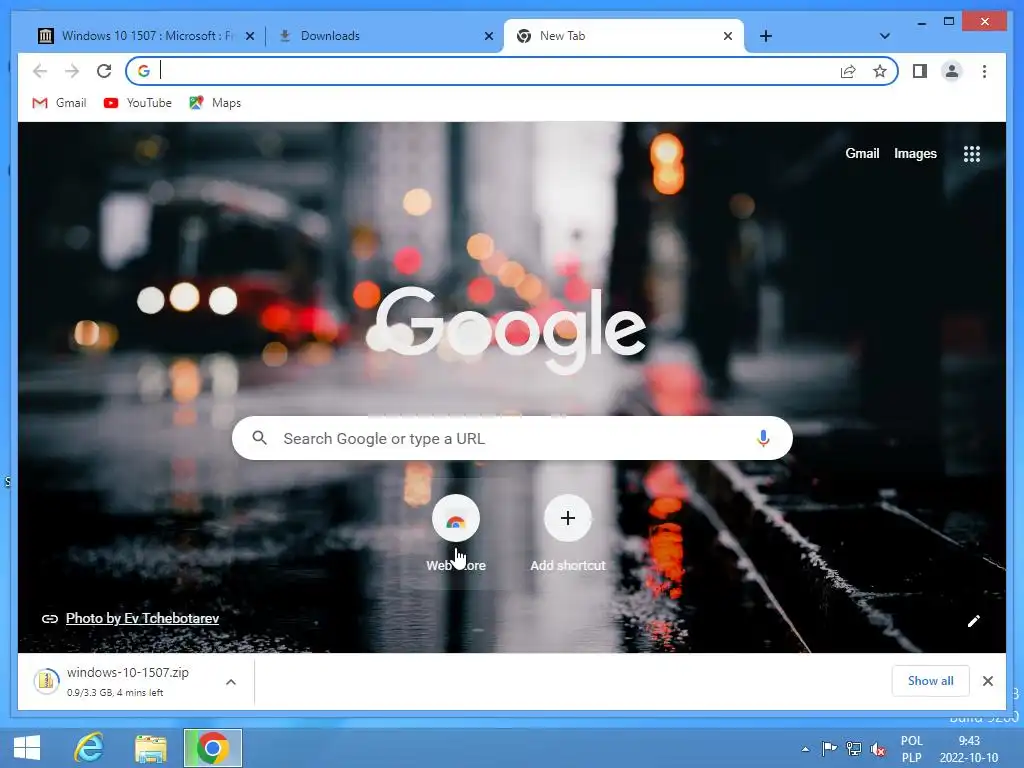Click Search Google or type a URL box
The image size is (1024, 768).
pos(512,438)
